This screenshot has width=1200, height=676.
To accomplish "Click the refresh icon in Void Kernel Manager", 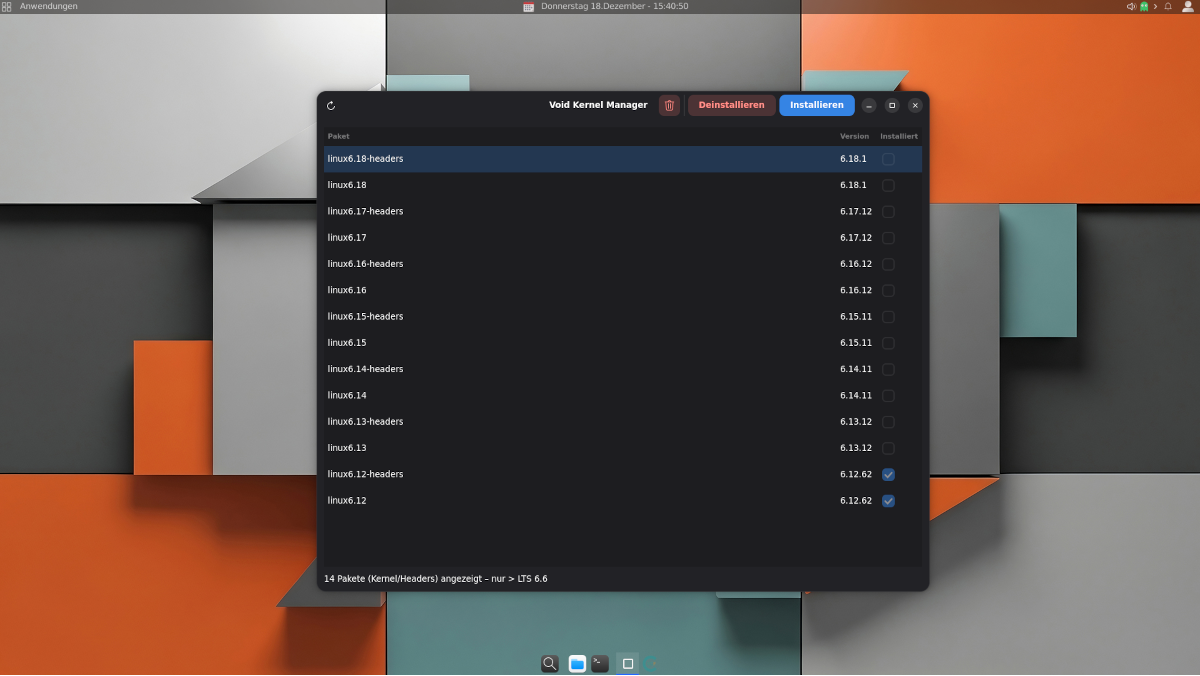I will [x=331, y=105].
